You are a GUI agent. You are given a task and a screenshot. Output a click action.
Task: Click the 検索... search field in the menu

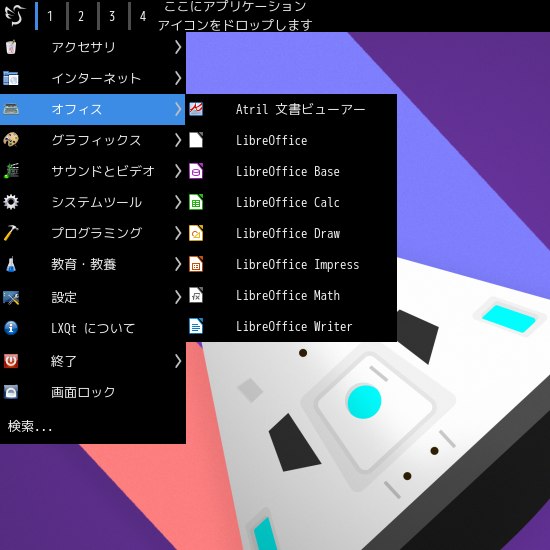(x=93, y=426)
